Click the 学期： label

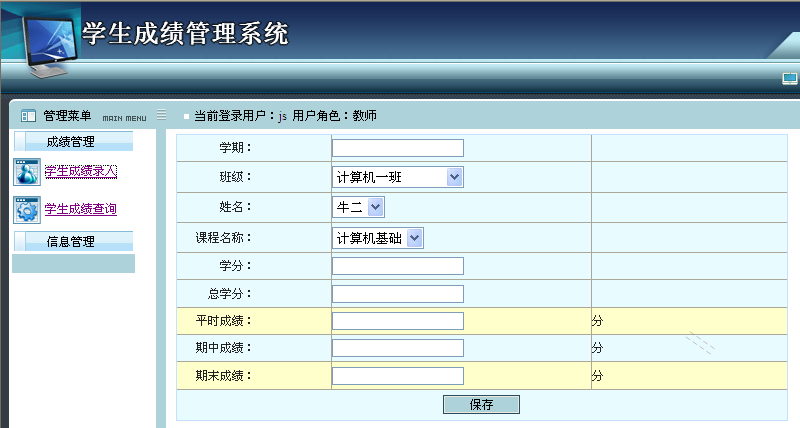pyautogui.click(x=236, y=147)
